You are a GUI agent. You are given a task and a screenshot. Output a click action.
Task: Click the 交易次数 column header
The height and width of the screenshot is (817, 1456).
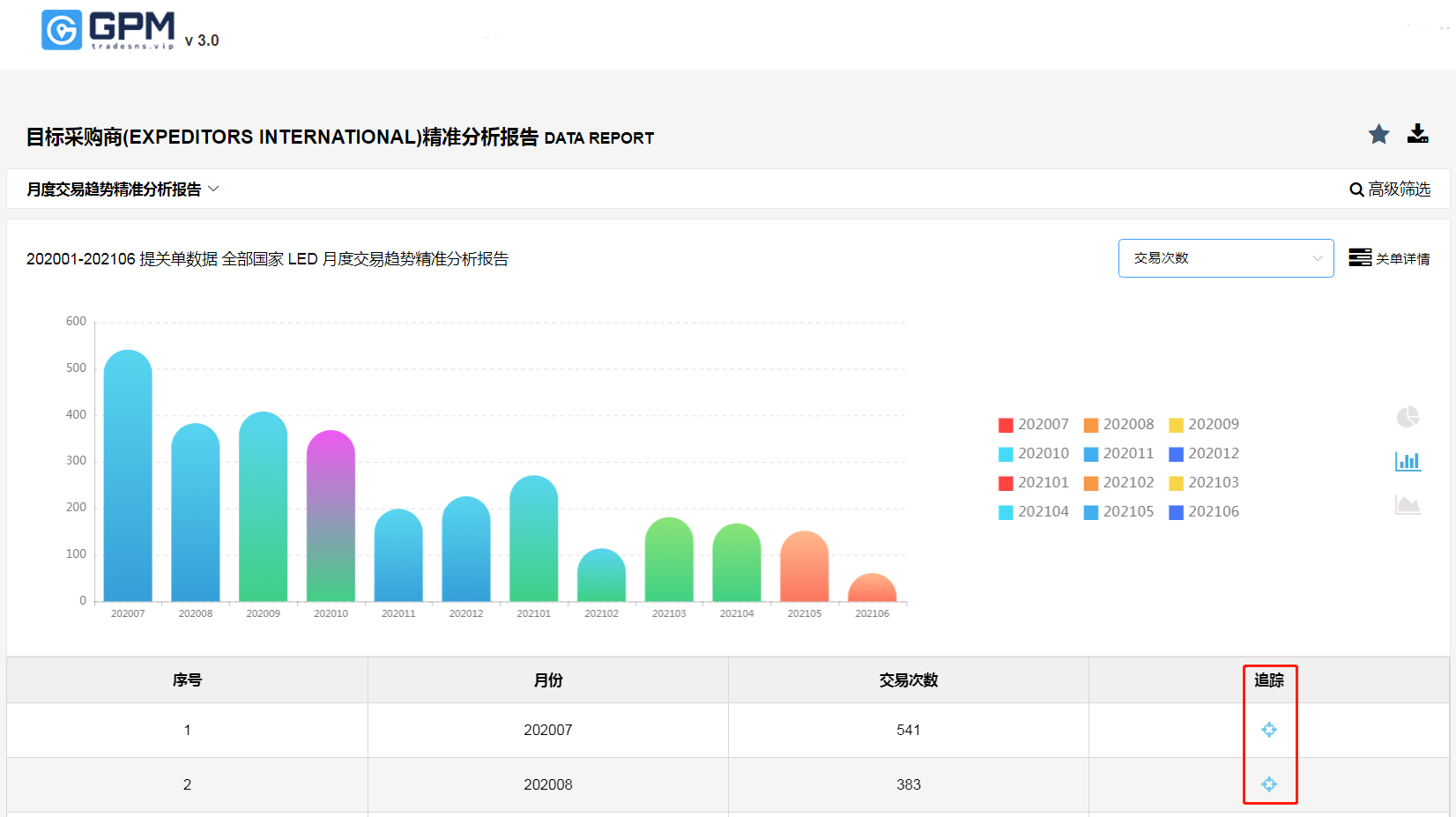909,680
